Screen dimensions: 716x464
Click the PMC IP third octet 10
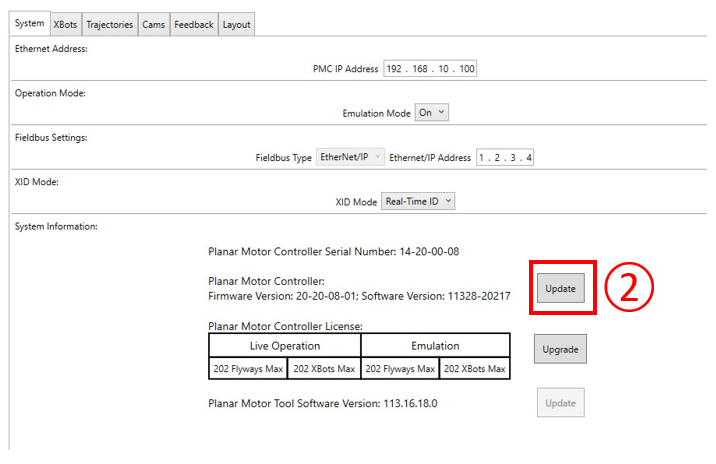(x=444, y=69)
